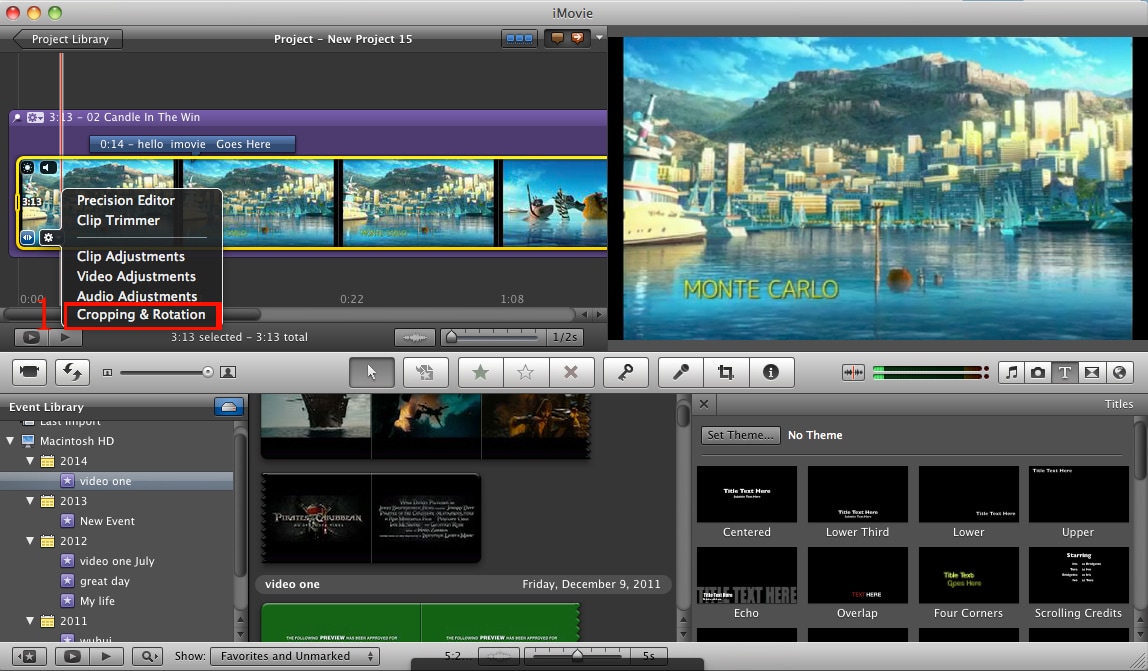The image size is (1148, 671).
Task: Click the add selection to project button
Action: point(425,372)
